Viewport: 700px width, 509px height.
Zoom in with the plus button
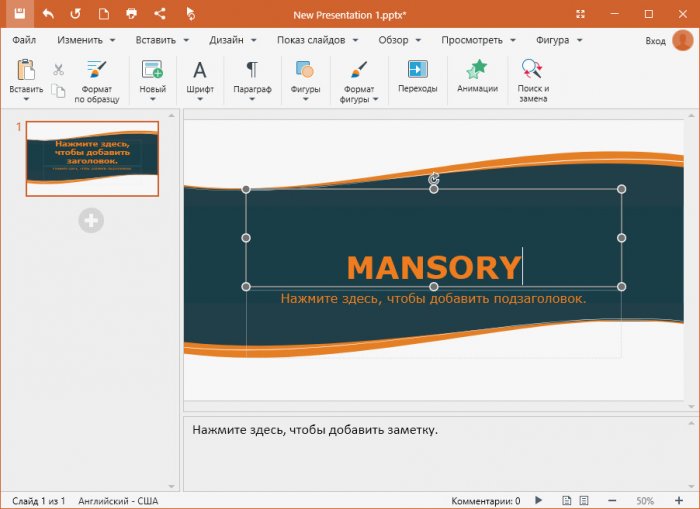pyautogui.click(x=679, y=501)
